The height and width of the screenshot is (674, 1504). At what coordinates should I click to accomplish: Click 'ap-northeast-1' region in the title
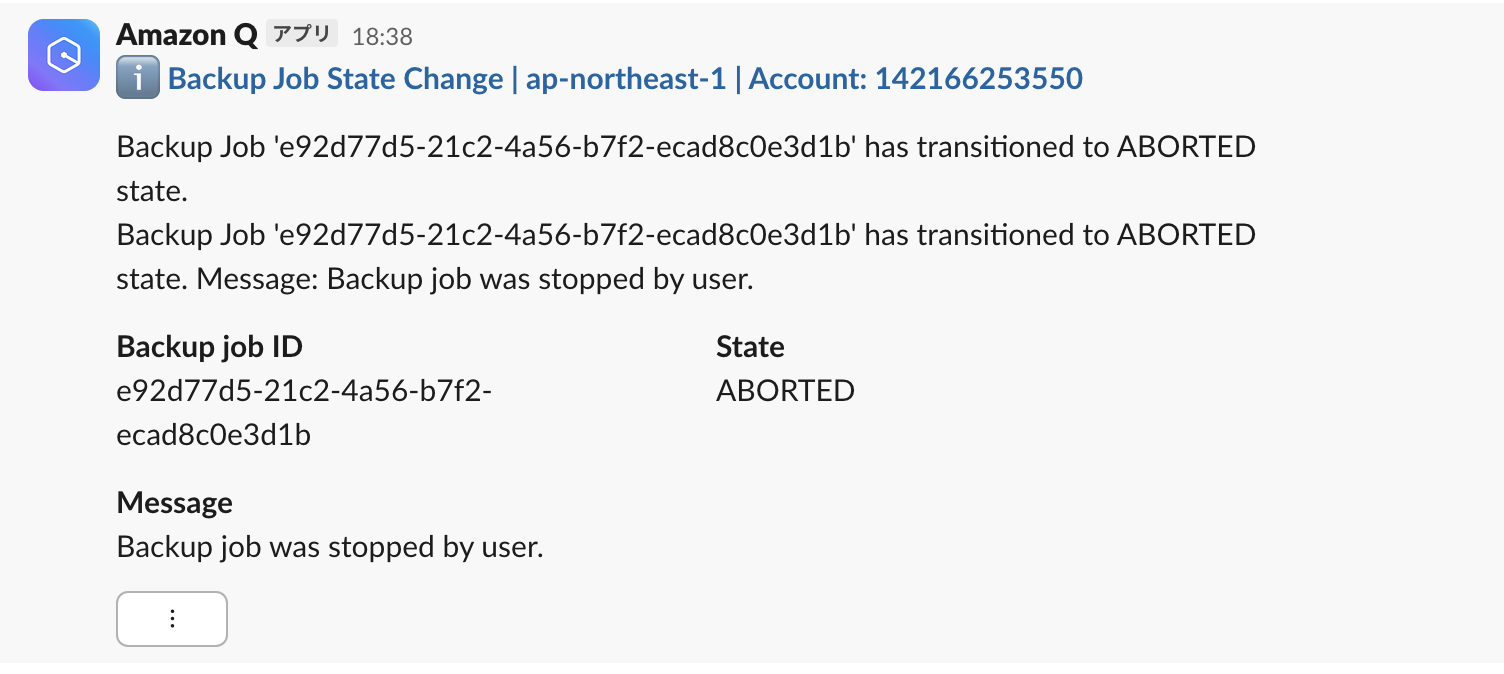click(x=625, y=79)
